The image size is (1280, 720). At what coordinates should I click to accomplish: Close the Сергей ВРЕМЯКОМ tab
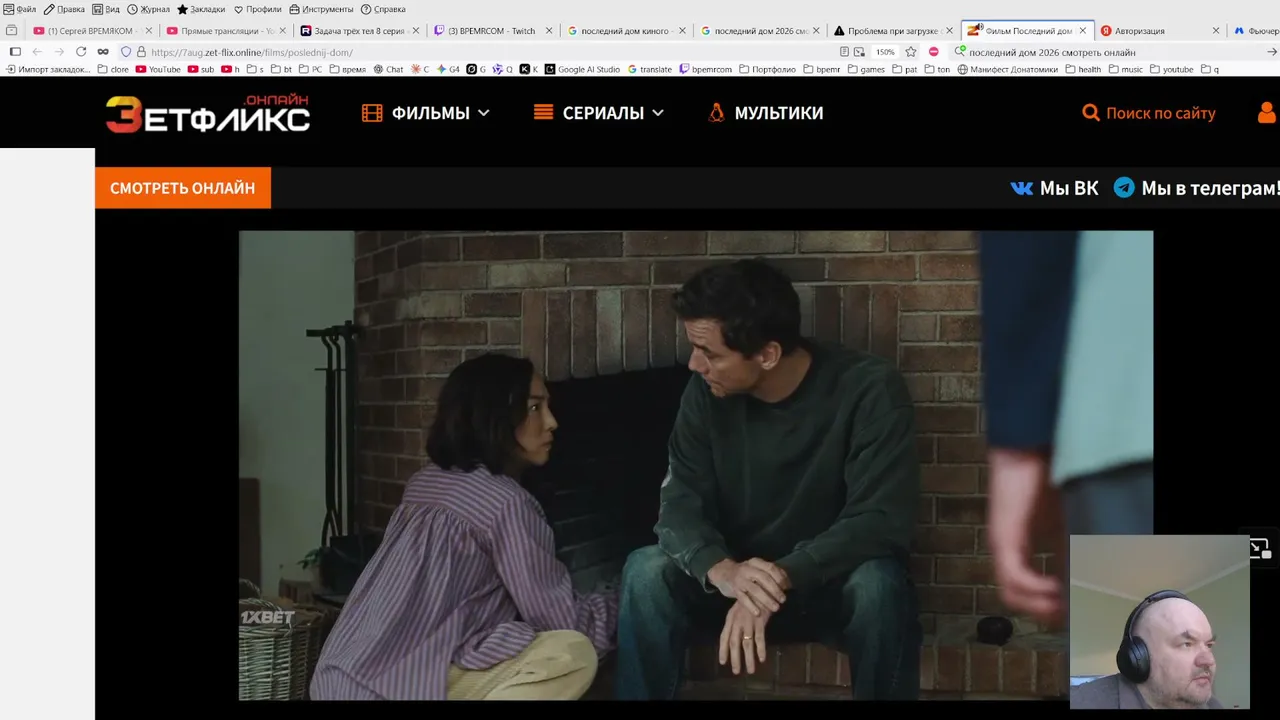[x=149, y=31]
